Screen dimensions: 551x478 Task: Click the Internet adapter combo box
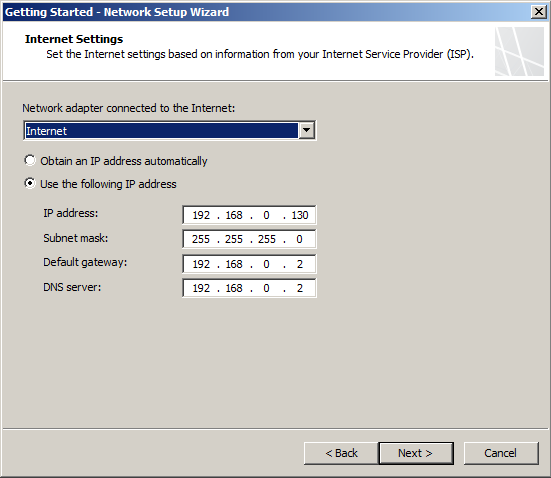tap(170, 131)
